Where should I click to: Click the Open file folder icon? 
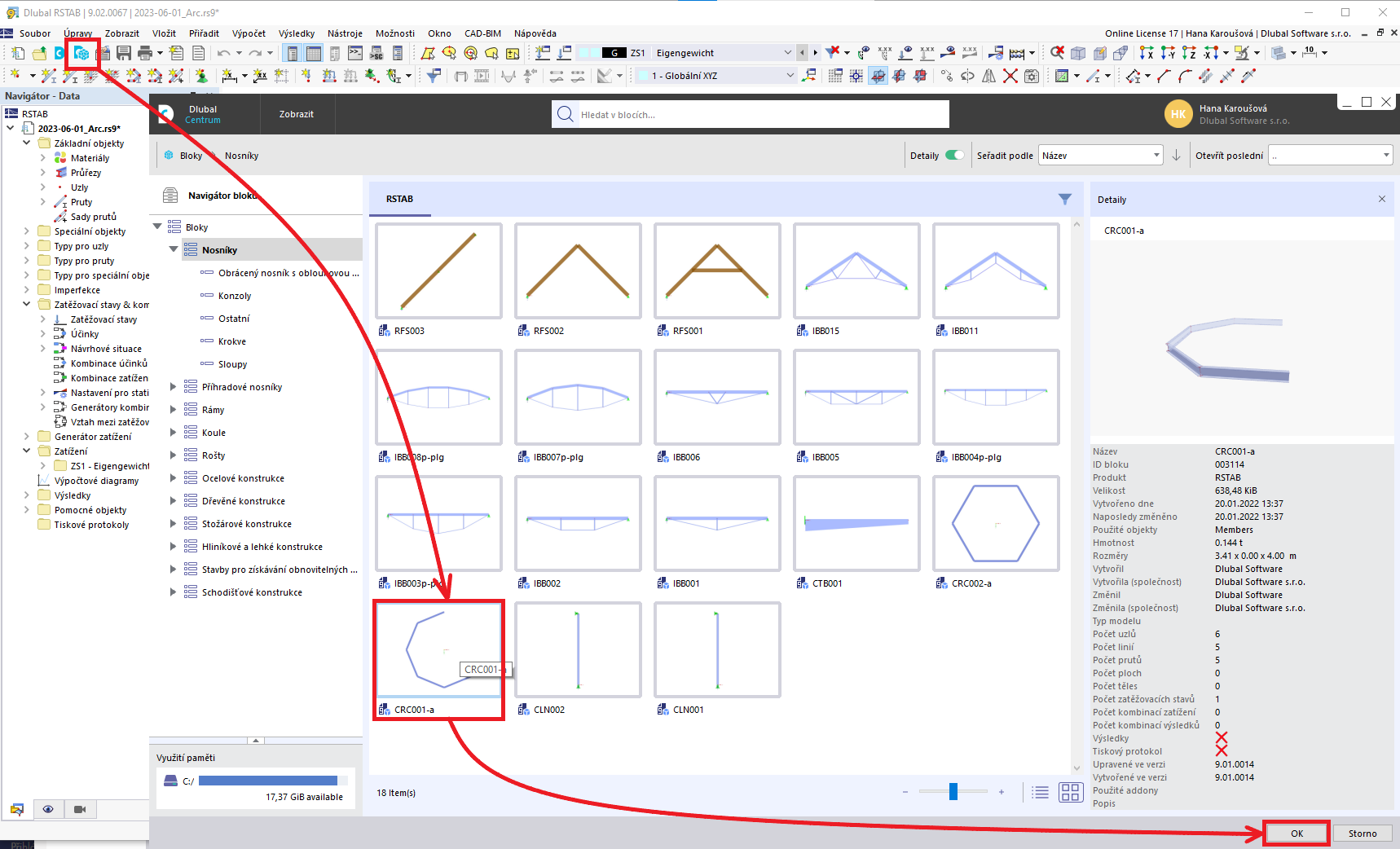tap(39, 53)
